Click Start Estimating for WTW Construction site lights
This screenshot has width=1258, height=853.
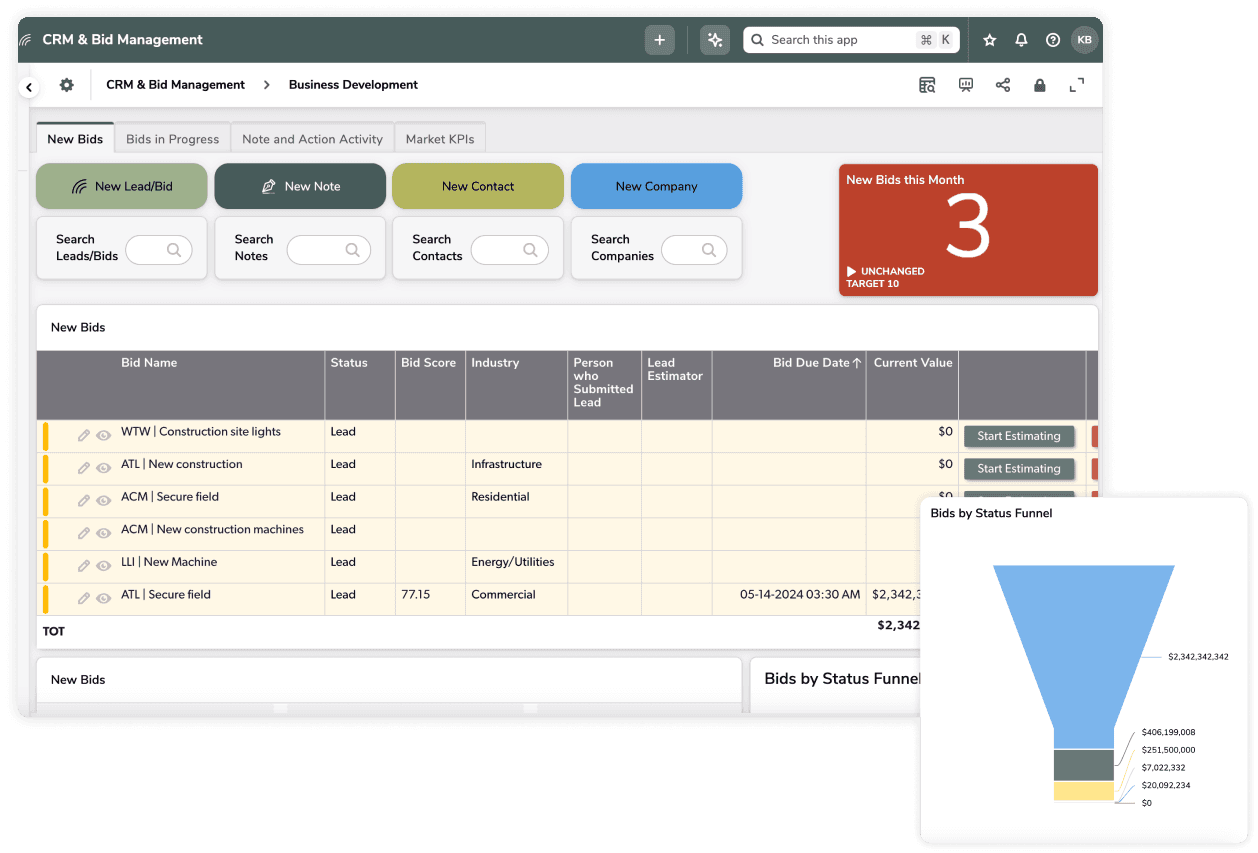1019,436
